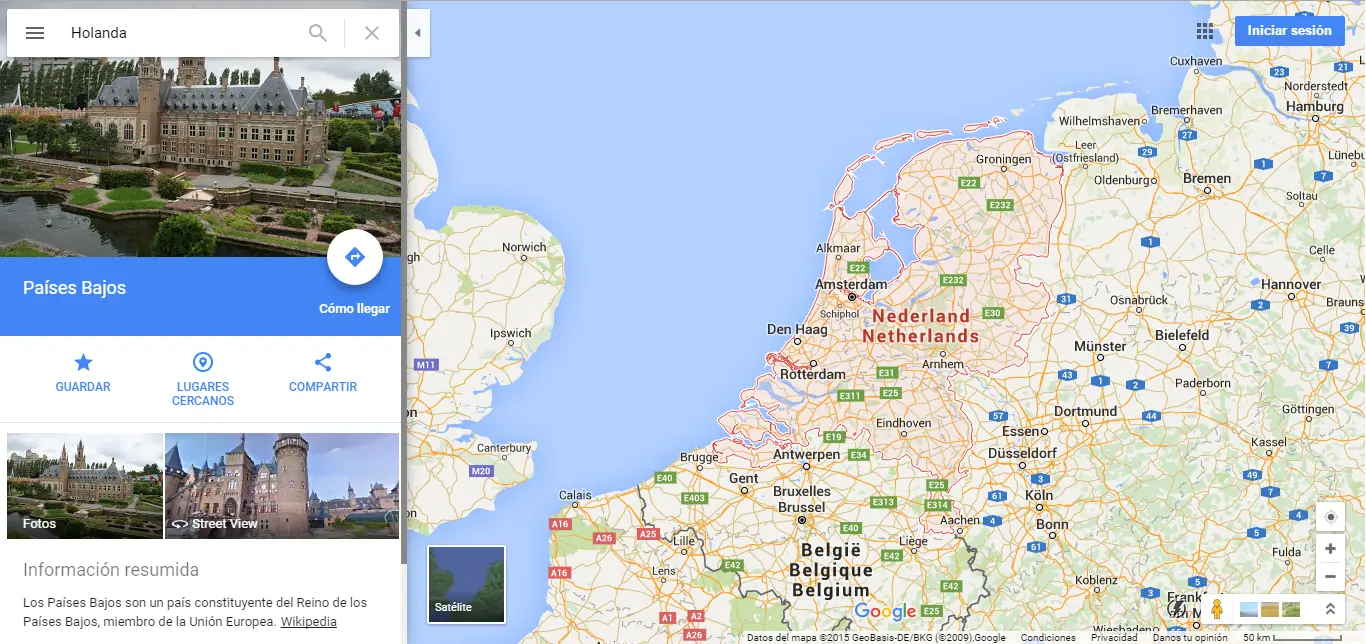The height and width of the screenshot is (644, 1366).
Task: Zoom in with the plus button
Action: tap(1330, 548)
